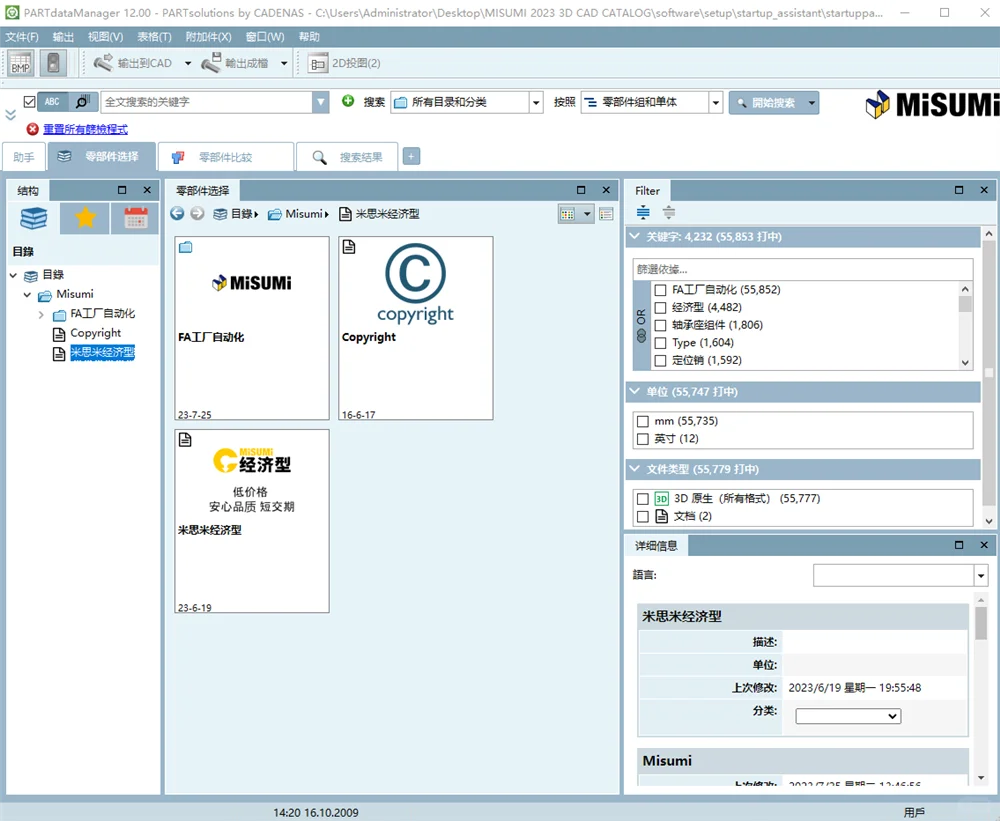This screenshot has width=1000, height=821.
Task: Open the 视图(V) menu
Action: [105, 37]
